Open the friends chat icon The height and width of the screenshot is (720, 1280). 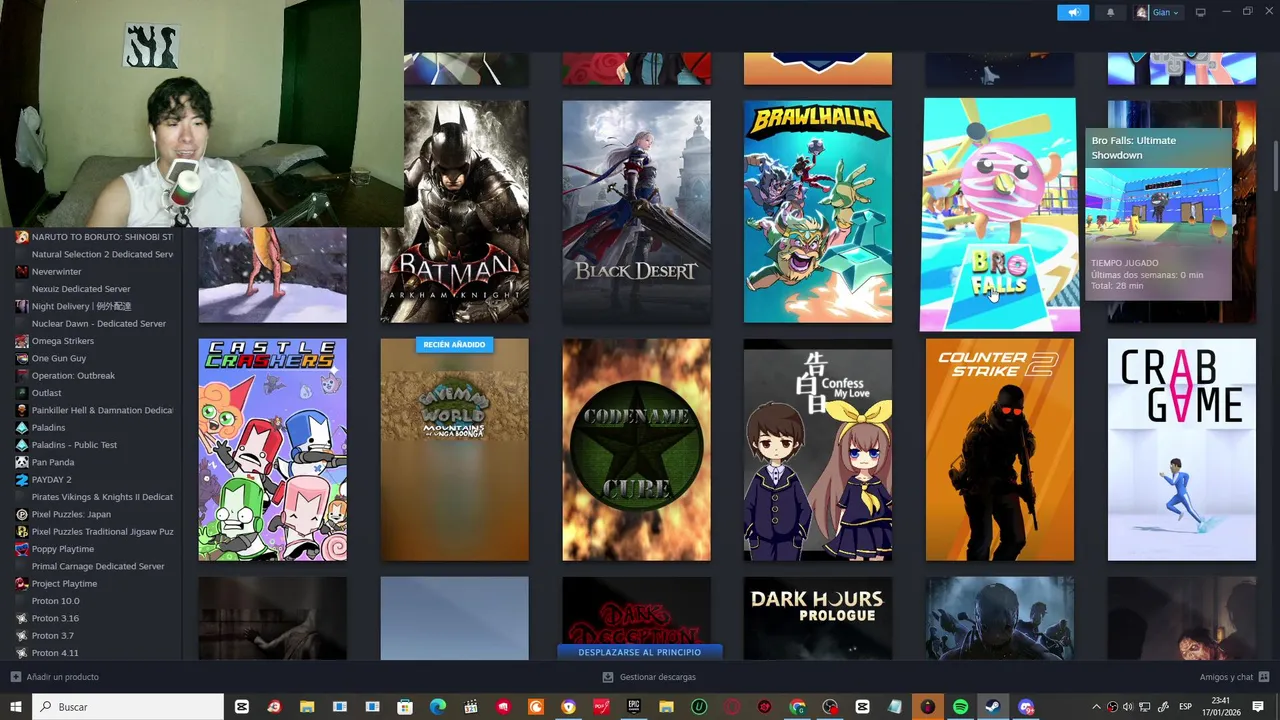pos(1264,677)
